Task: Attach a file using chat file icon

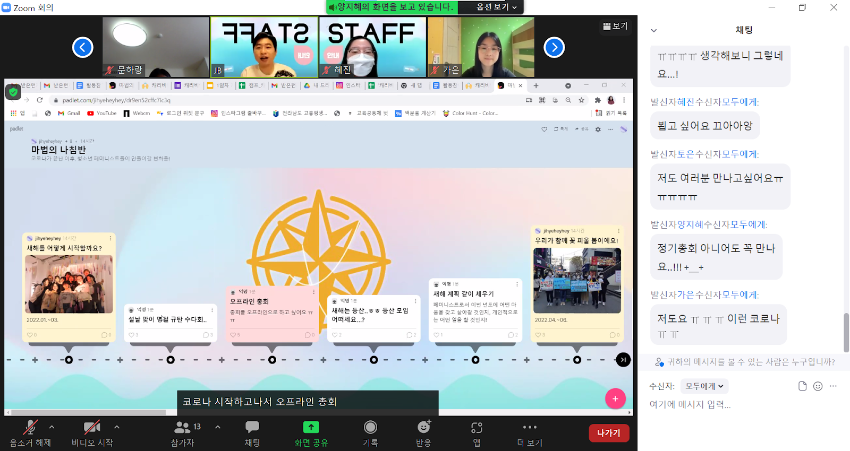Action: coord(802,386)
